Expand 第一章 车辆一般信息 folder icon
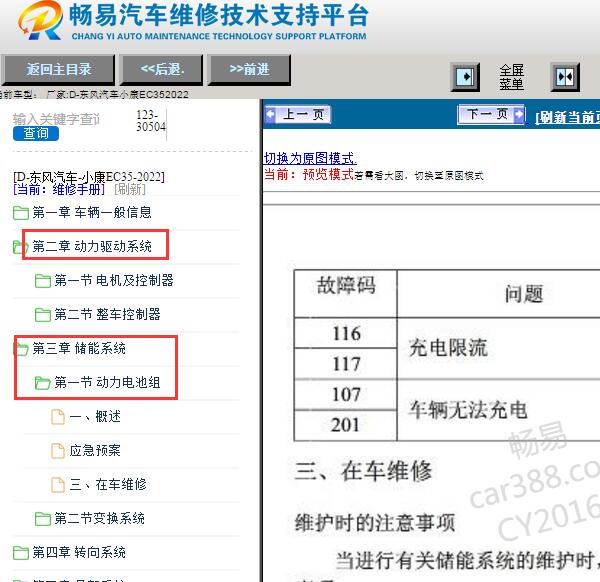The width and height of the screenshot is (600, 582). tap(21, 213)
